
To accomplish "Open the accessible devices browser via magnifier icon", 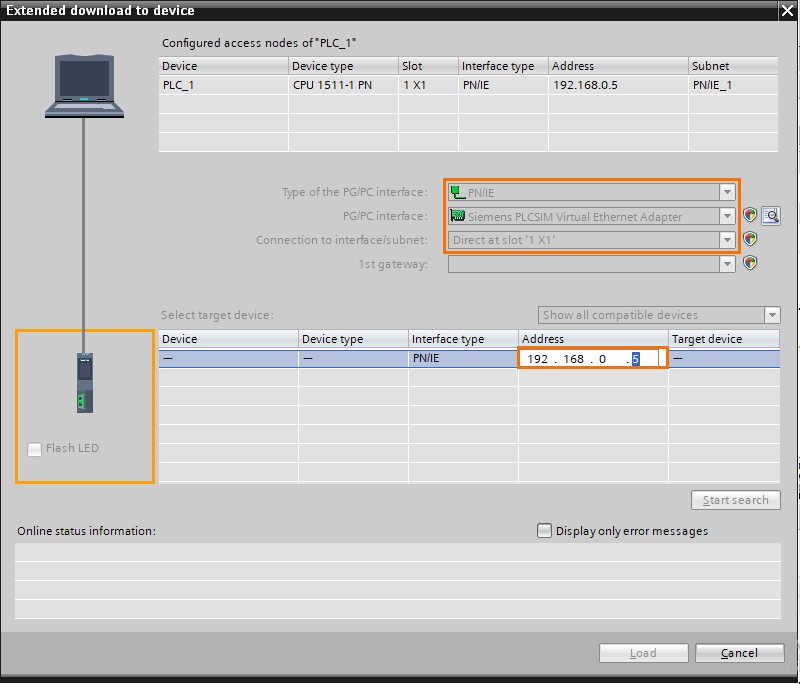I will tap(770, 216).
